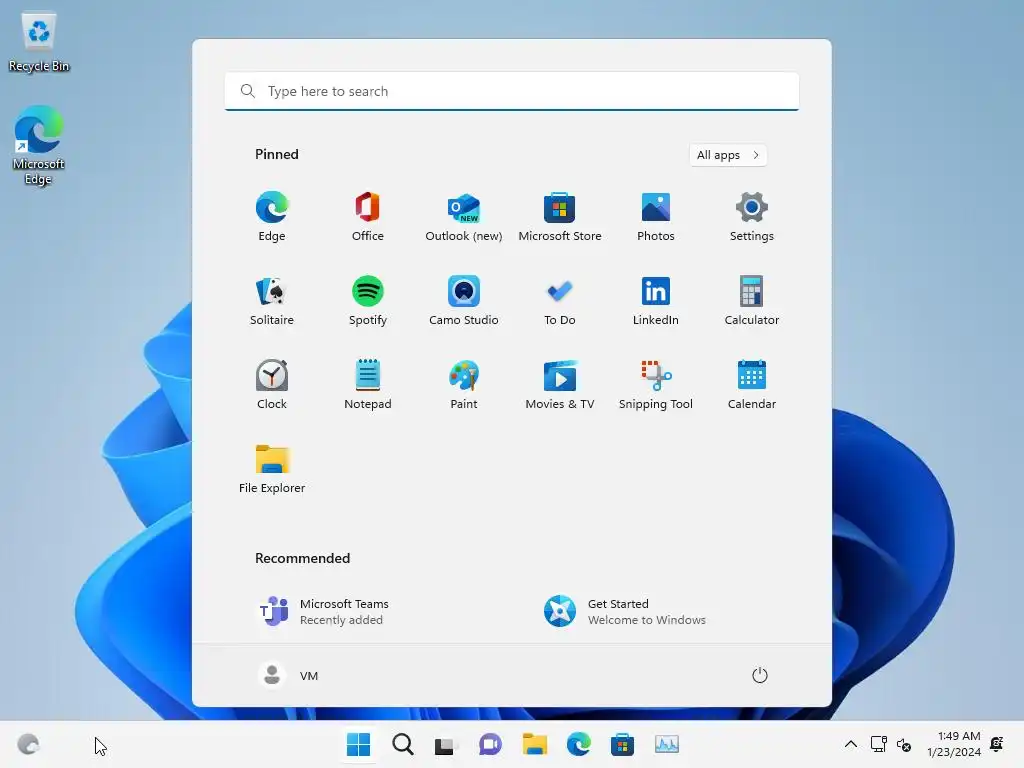Click the Type here to search box
1024x768 pixels.
(x=512, y=91)
